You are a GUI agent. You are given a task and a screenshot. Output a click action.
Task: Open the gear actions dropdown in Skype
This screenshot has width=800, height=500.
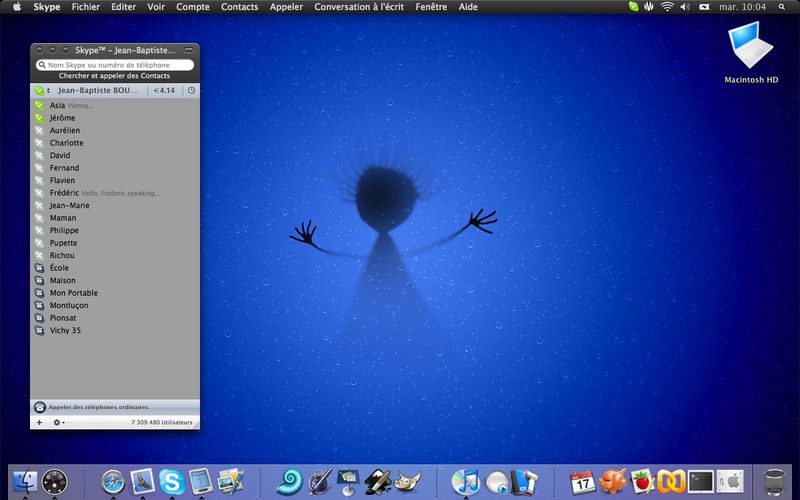pyautogui.click(x=59, y=422)
